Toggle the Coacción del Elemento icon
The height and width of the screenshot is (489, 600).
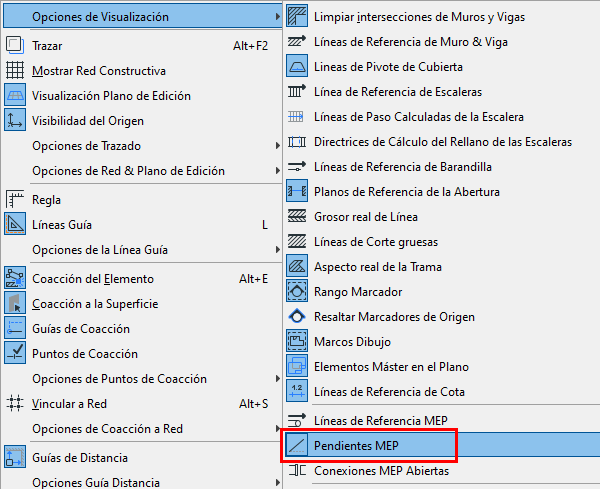(15, 279)
